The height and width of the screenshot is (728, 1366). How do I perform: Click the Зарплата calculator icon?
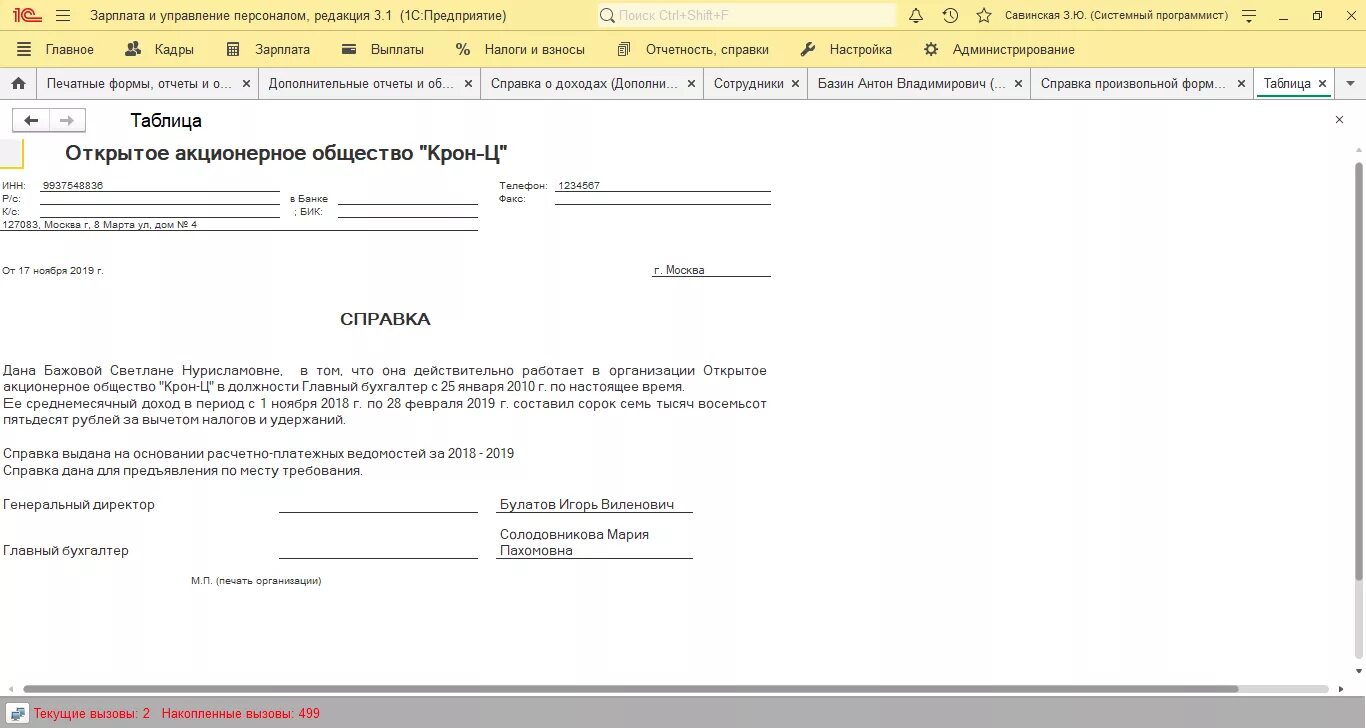(233, 49)
